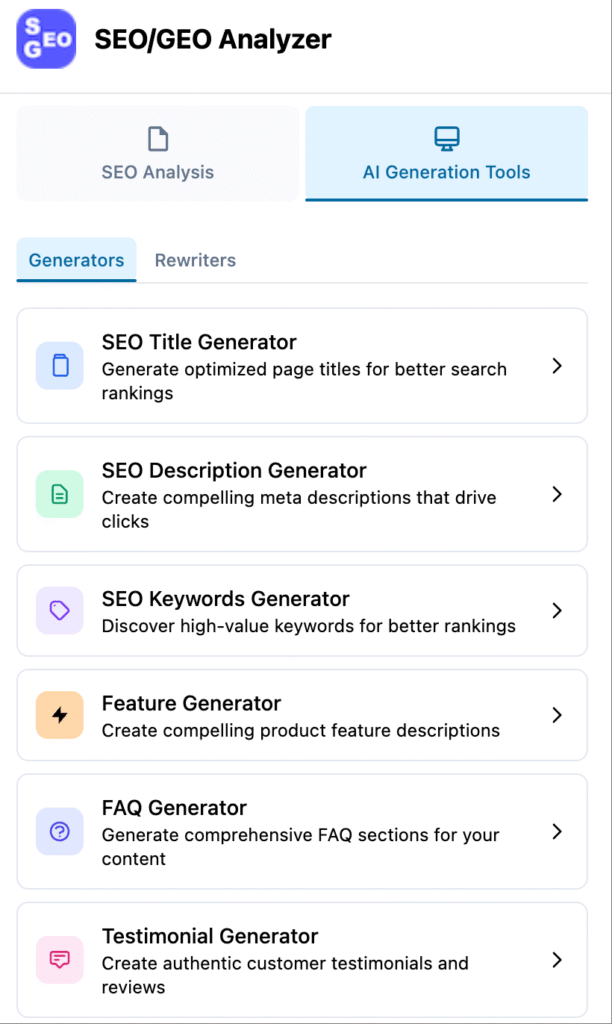Select the Generators tab

click(76, 260)
